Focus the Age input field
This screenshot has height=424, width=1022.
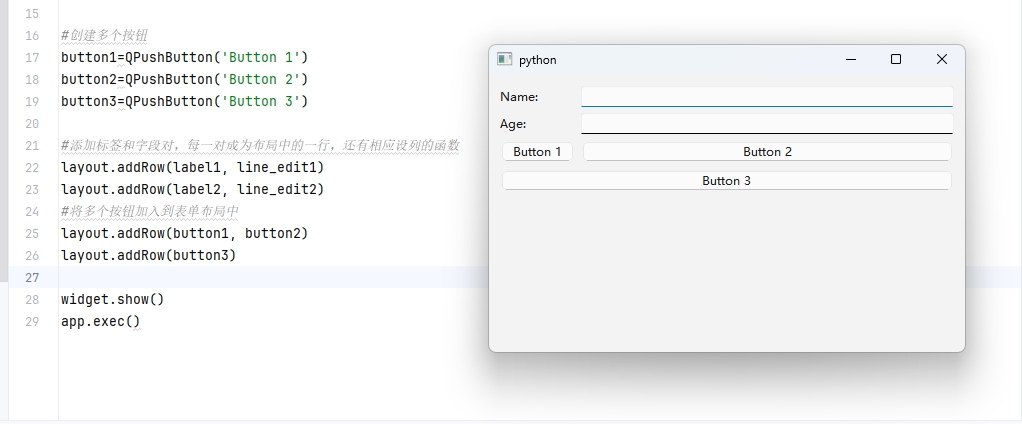coord(766,124)
